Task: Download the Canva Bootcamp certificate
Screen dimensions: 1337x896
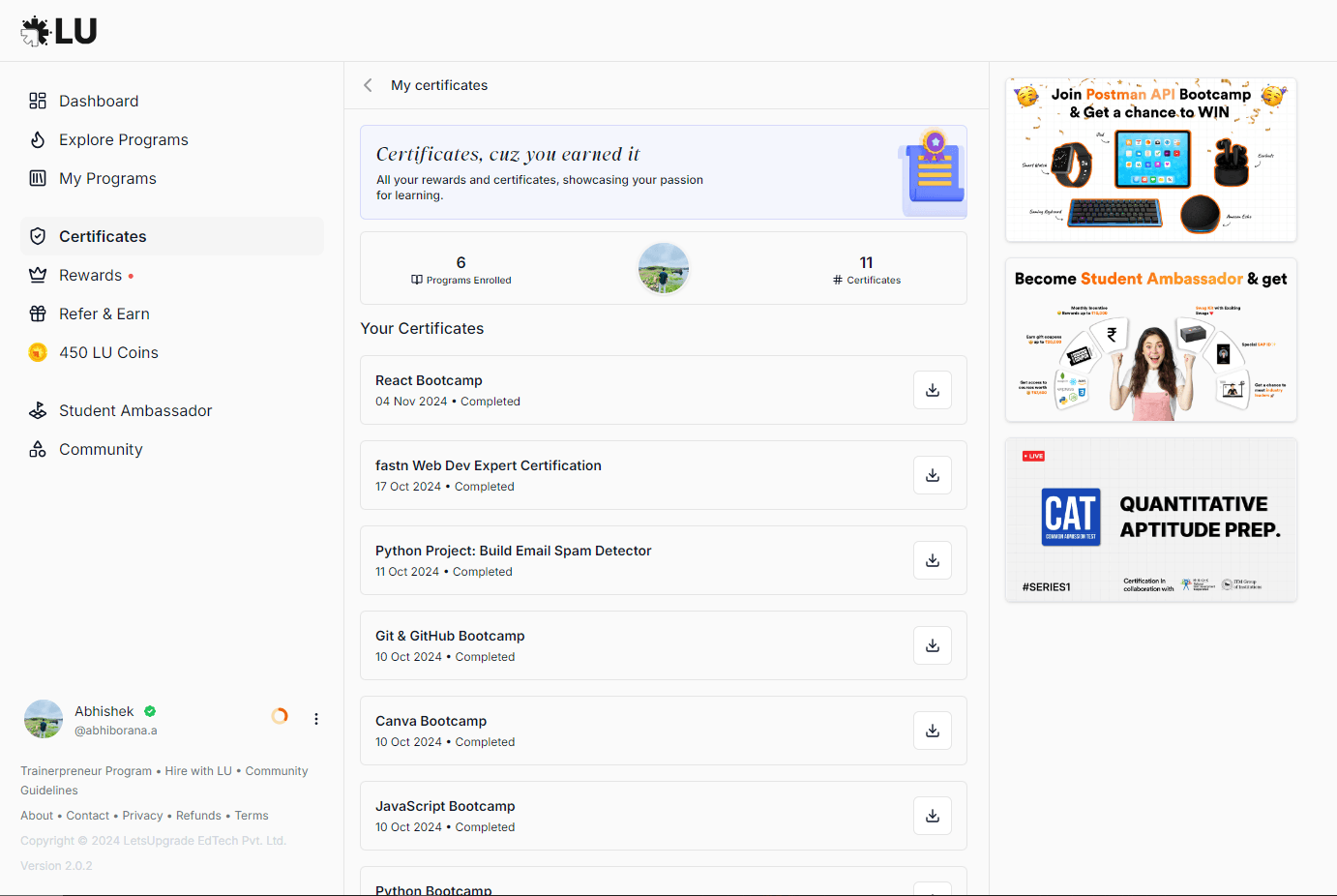Action: tap(932, 731)
